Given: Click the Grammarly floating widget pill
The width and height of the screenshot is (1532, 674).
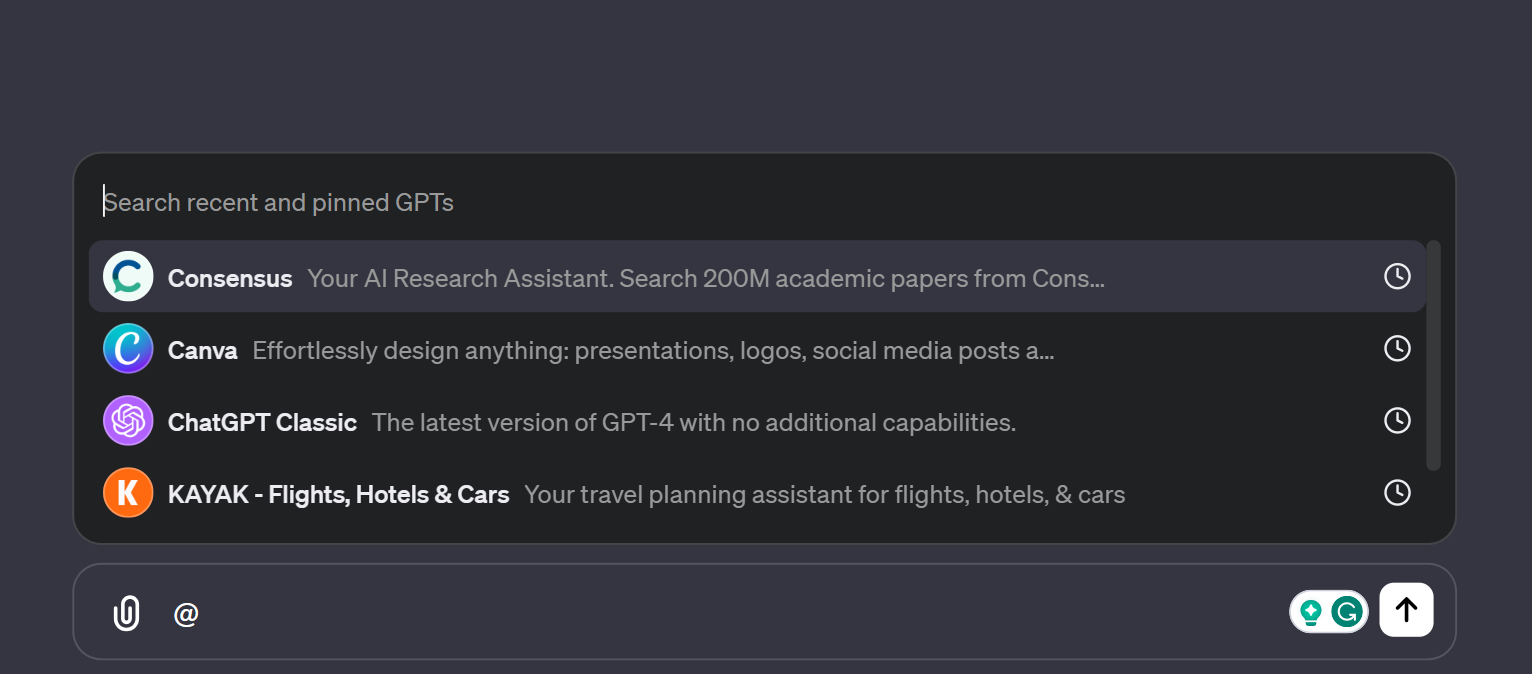Looking at the screenshot, I should click(1329, 610).
